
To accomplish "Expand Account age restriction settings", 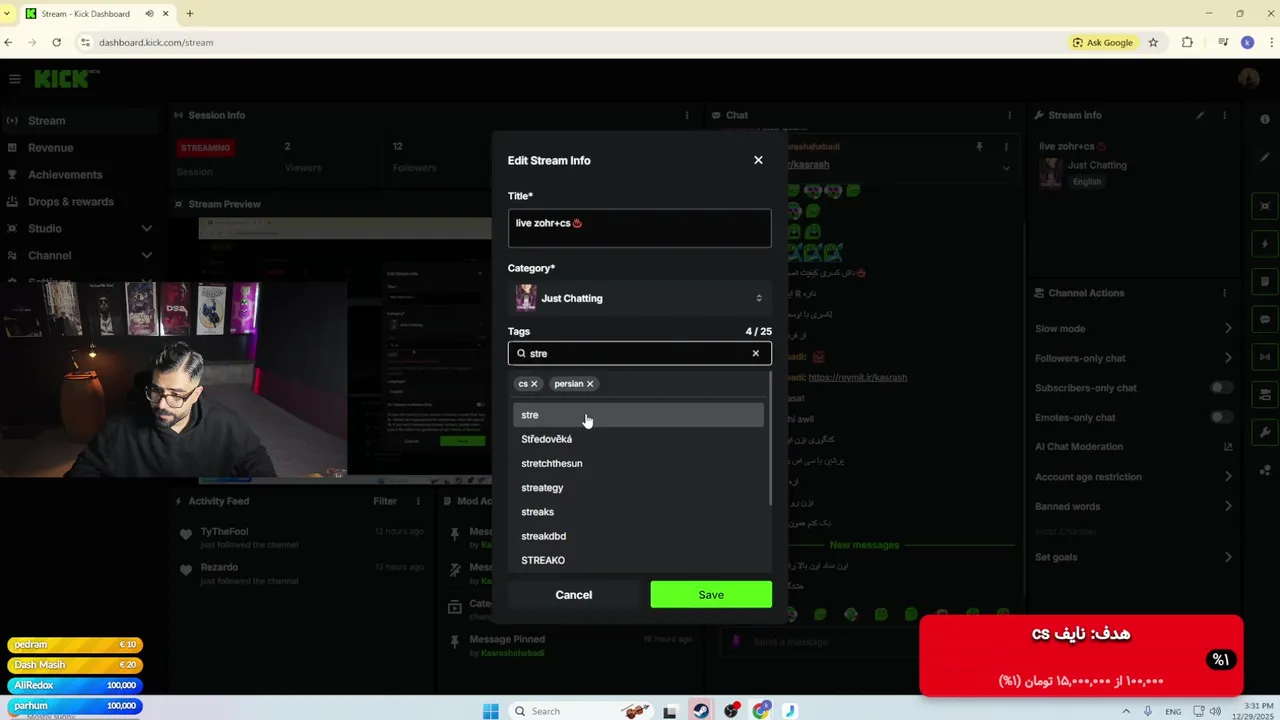I will coord(1133,477).
